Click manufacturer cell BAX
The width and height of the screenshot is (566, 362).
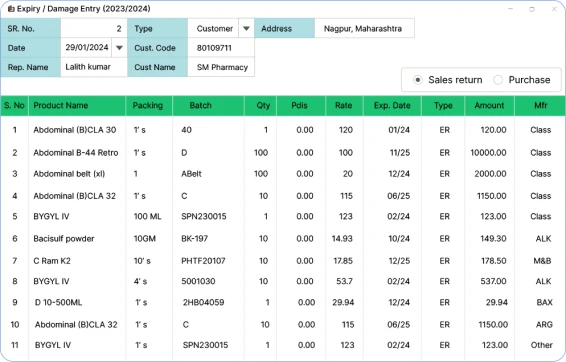[x=544, y=302]
